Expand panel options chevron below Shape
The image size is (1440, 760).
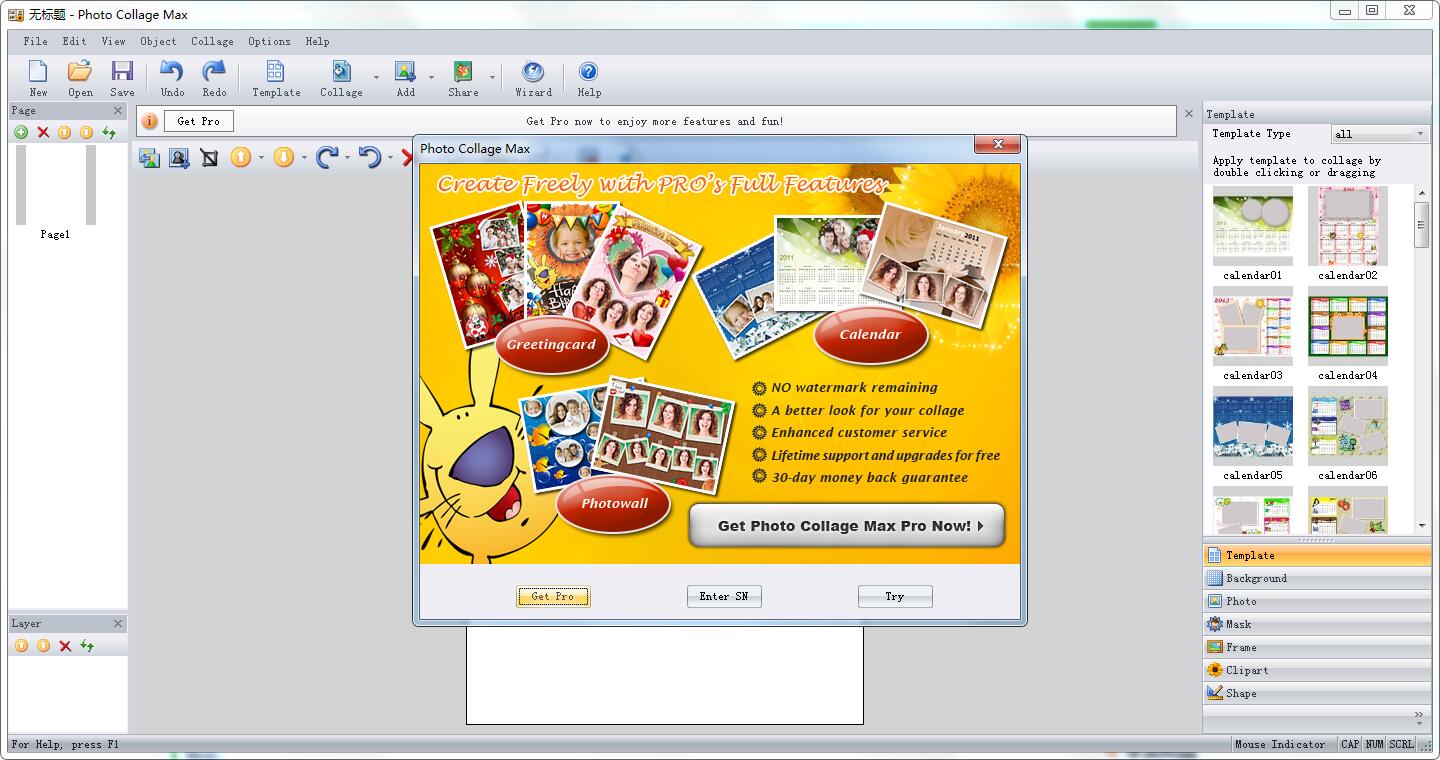click(1419, 716)
